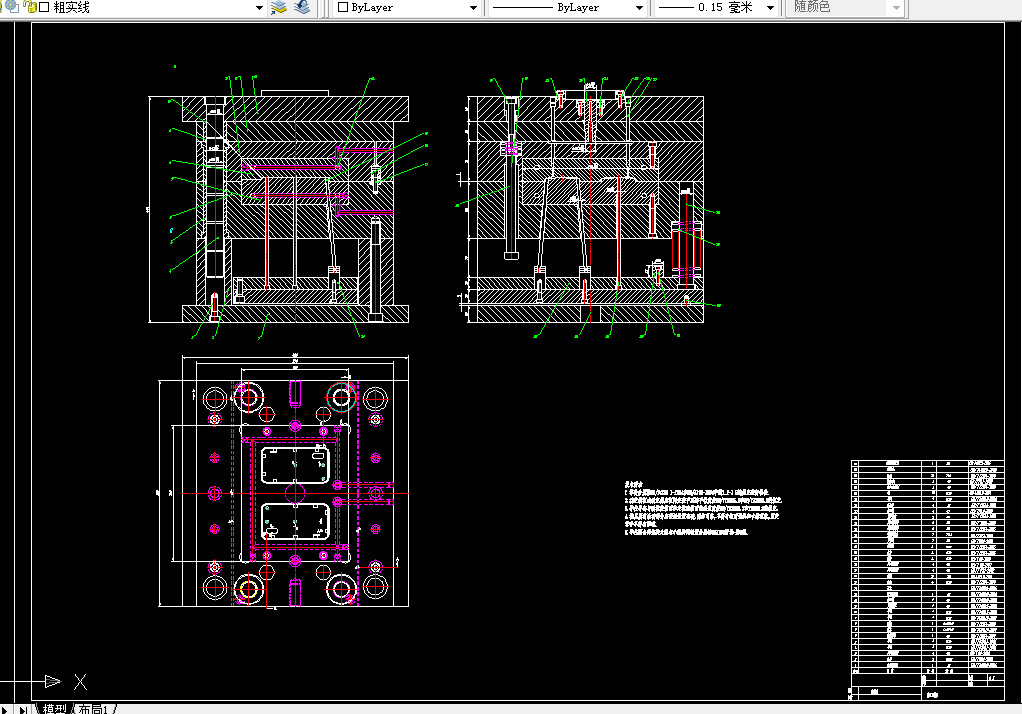The height and width of the screenshot is (714, 1022).
Task: Click the next-tab scroll arrow
Action: click(x=5, y=709)
